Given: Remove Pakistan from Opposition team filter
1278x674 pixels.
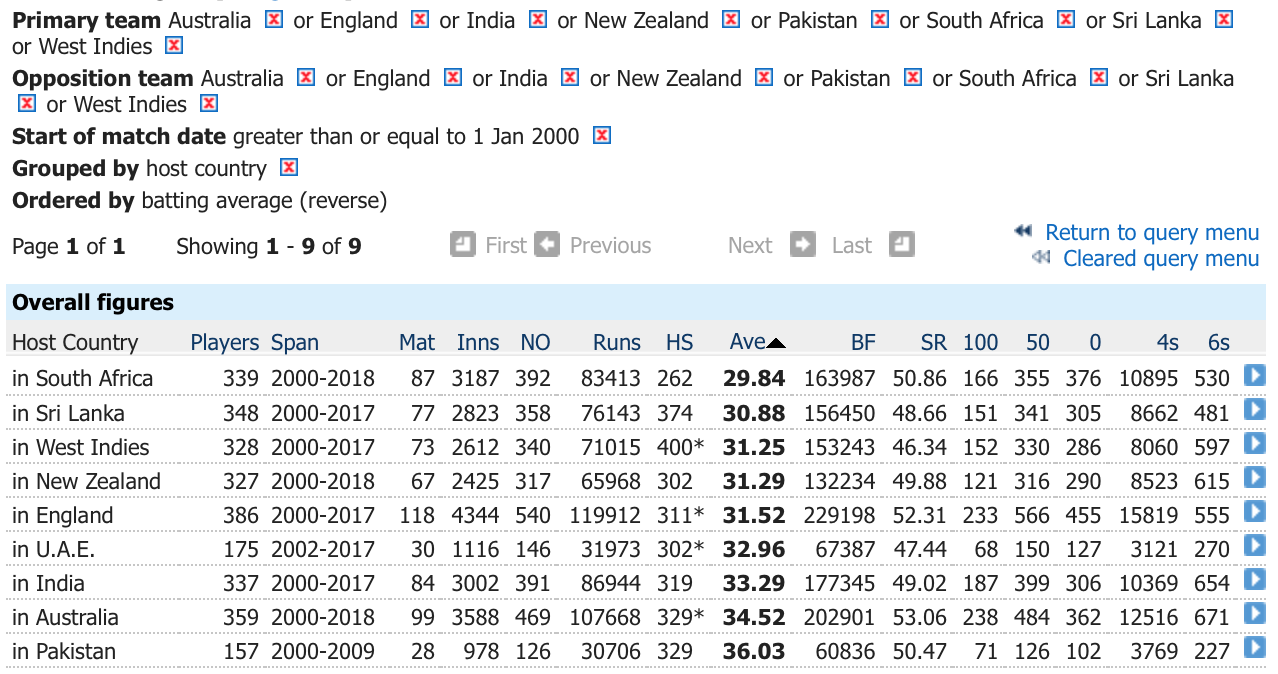Looking at the screenshot, I should (912, 77).
